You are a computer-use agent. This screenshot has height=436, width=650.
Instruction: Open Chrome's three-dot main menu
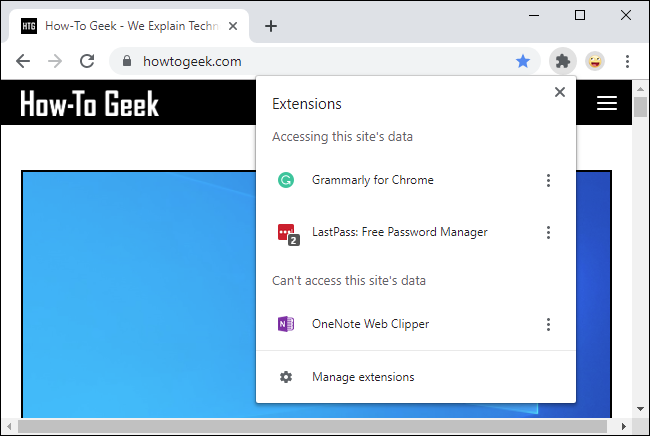[x=627, y=61]
